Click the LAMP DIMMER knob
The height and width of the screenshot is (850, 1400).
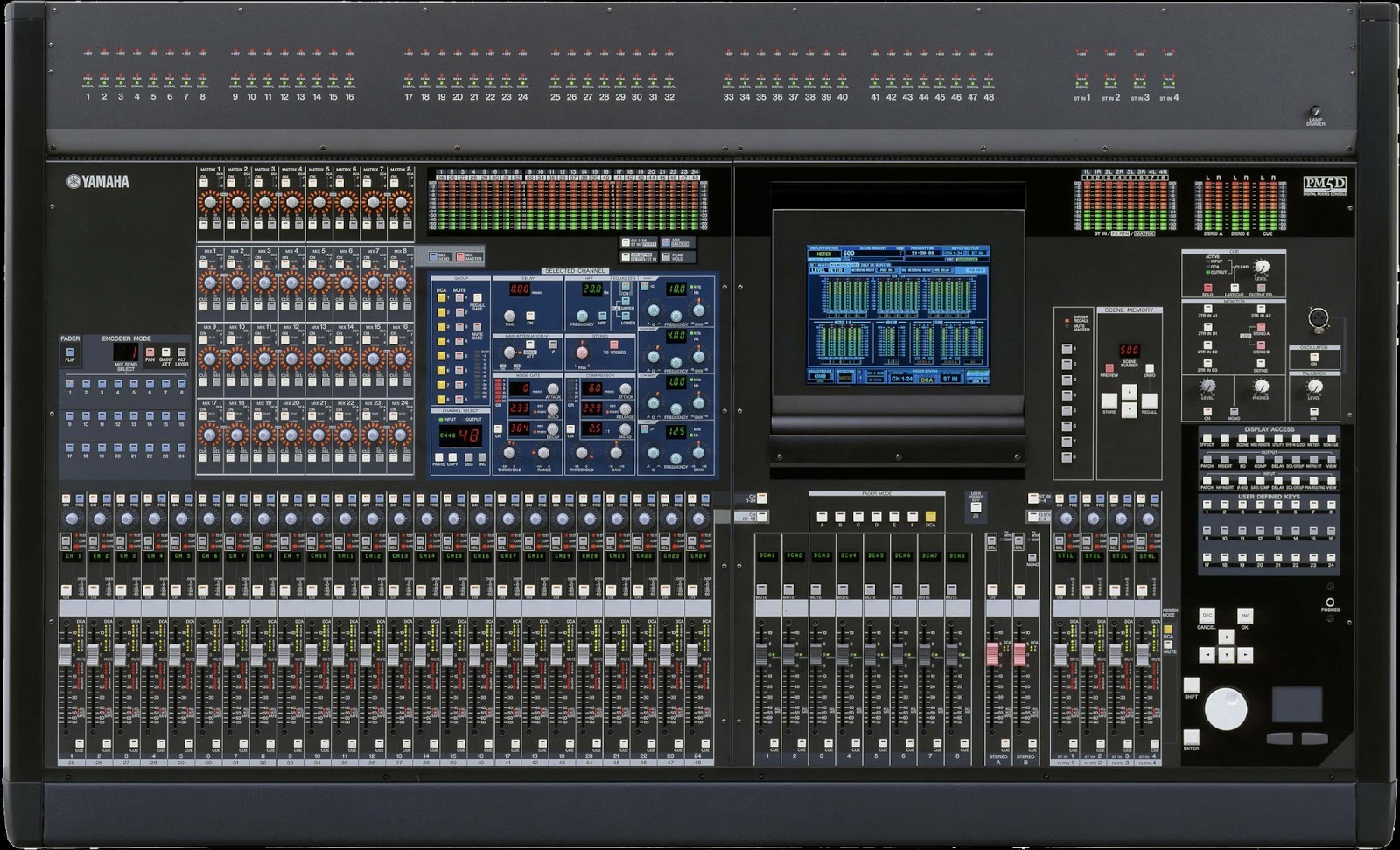(1315, 112)
